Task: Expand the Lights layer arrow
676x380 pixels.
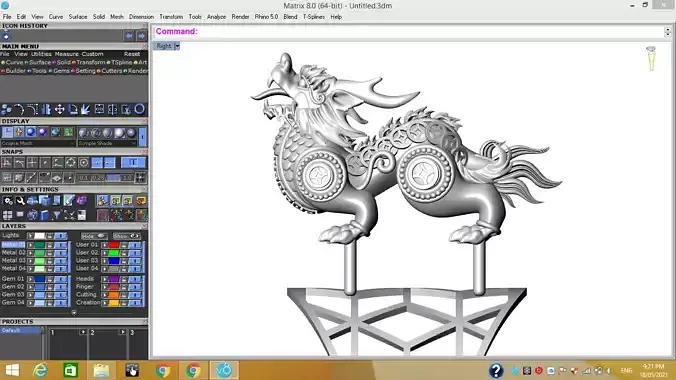Action: pos(31,236)
